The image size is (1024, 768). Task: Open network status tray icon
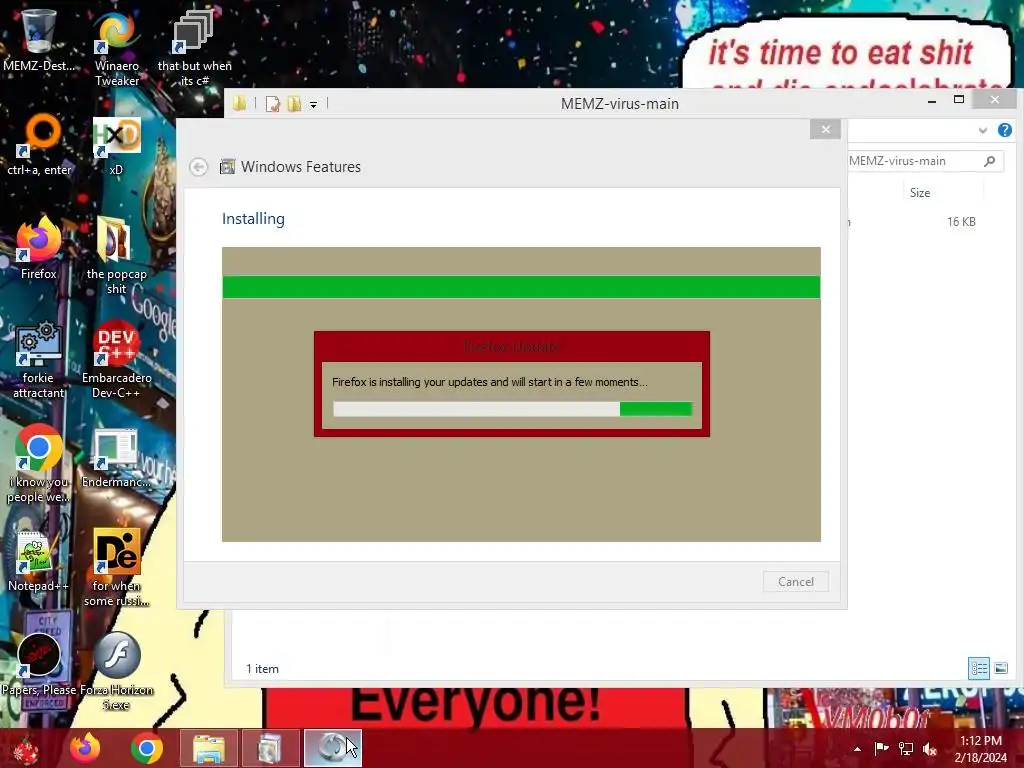tap(906, 748)
